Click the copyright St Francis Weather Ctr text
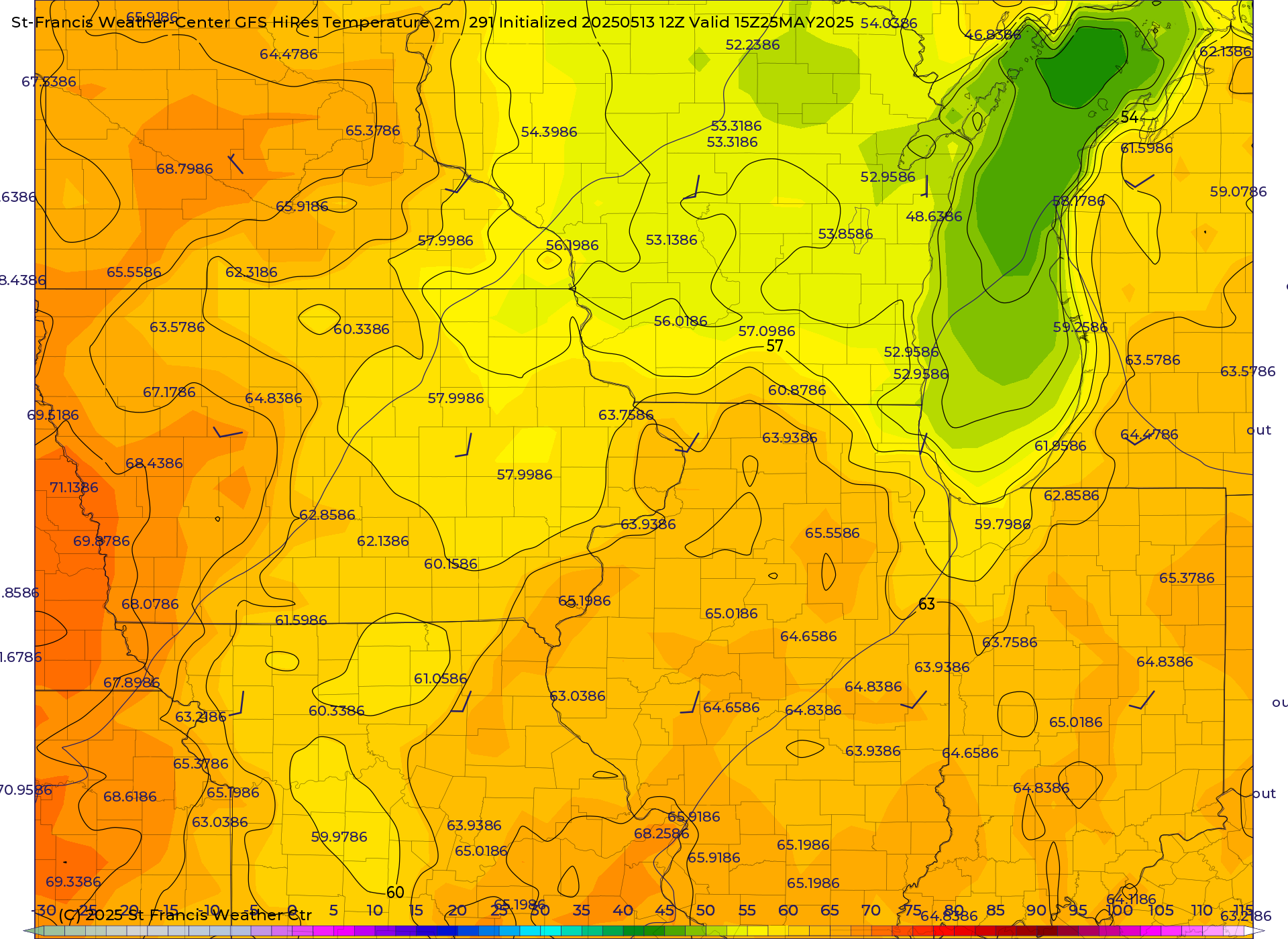 185,915
